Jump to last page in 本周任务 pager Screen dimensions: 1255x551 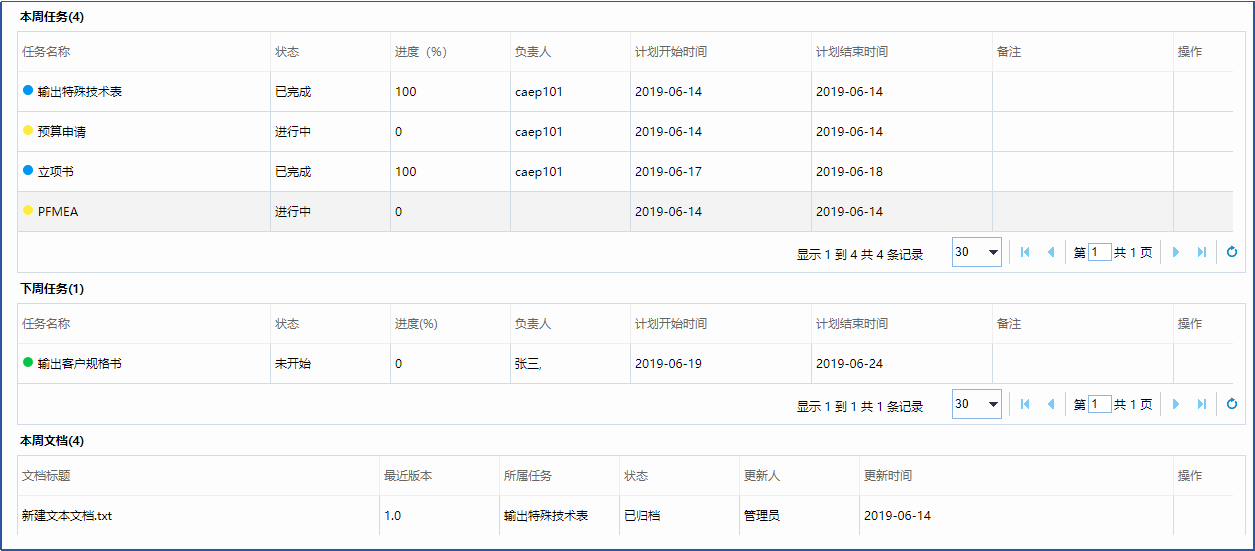coord(1201,253)
